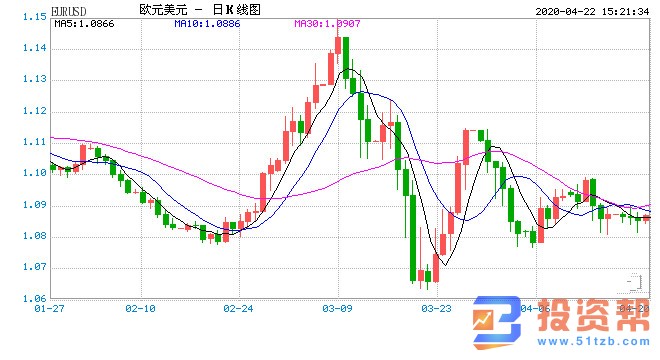Click the EURUSD symbol label
This screenshot has width=660, height=360.
[69, 11]
